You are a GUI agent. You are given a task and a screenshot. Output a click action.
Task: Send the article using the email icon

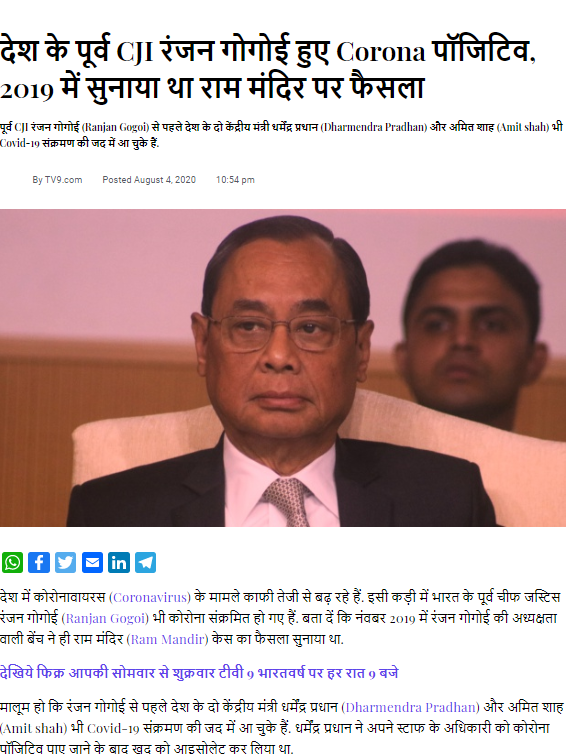coord(92,563)
